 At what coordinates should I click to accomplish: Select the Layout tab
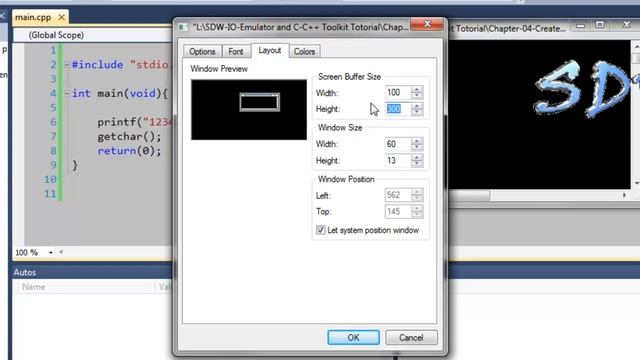[270, 50]
